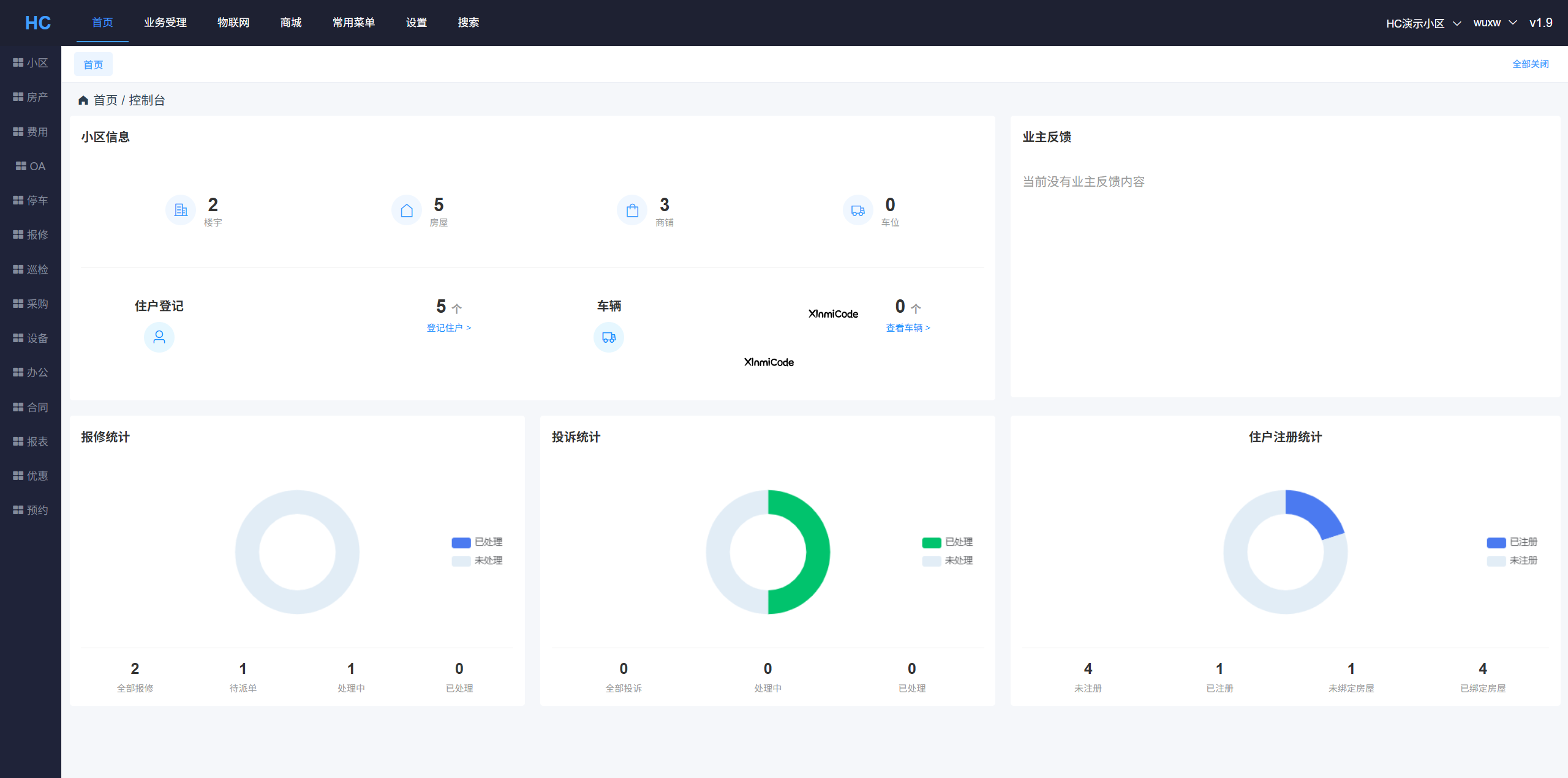Expand the 费用 sidebar menu
Viewport: 1568px width, 778px height.
click(x=31, y=132)
